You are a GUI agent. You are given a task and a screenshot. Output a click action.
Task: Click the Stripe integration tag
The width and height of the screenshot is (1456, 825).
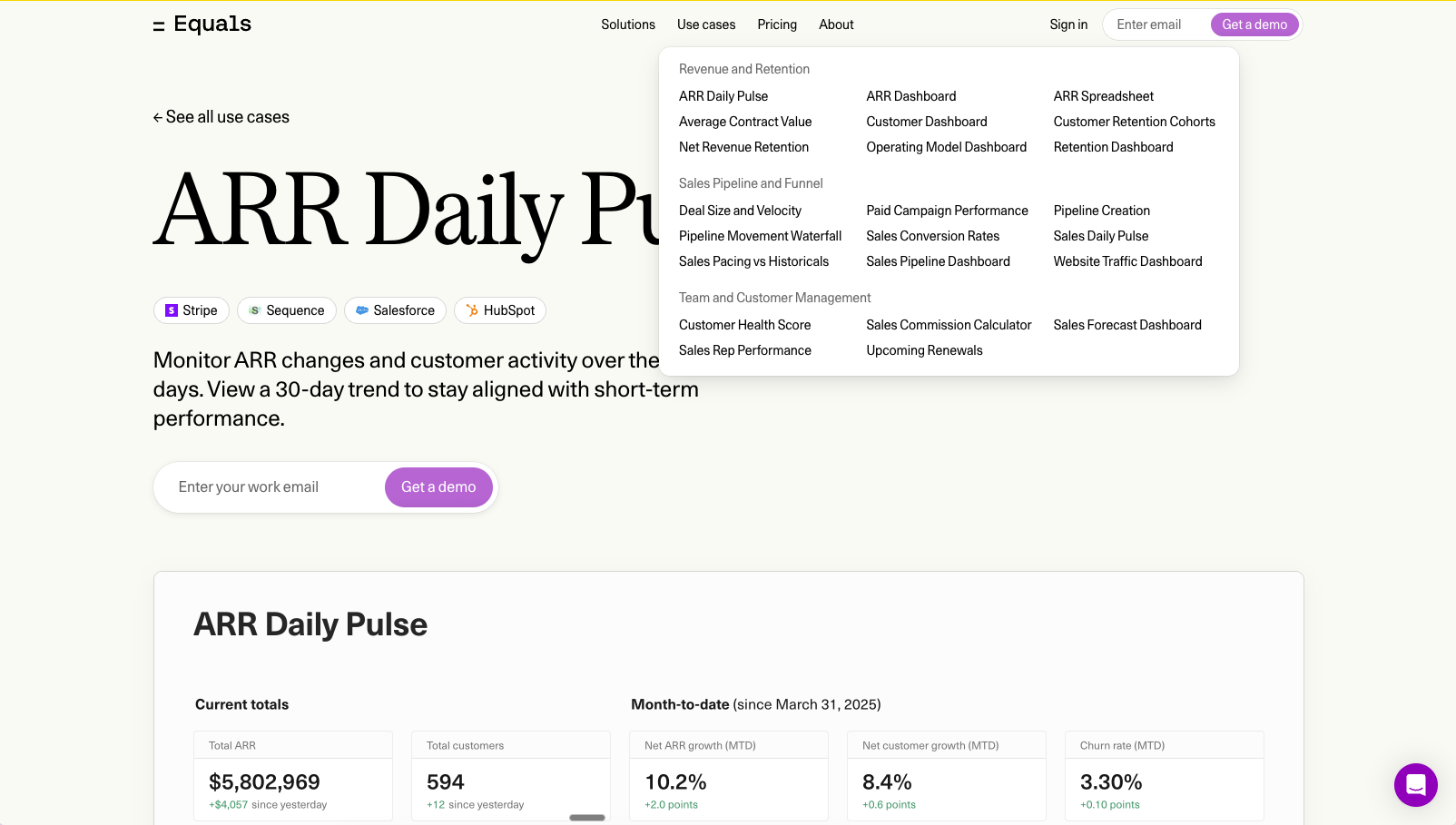pyautogui.click(x=192, y=310)
